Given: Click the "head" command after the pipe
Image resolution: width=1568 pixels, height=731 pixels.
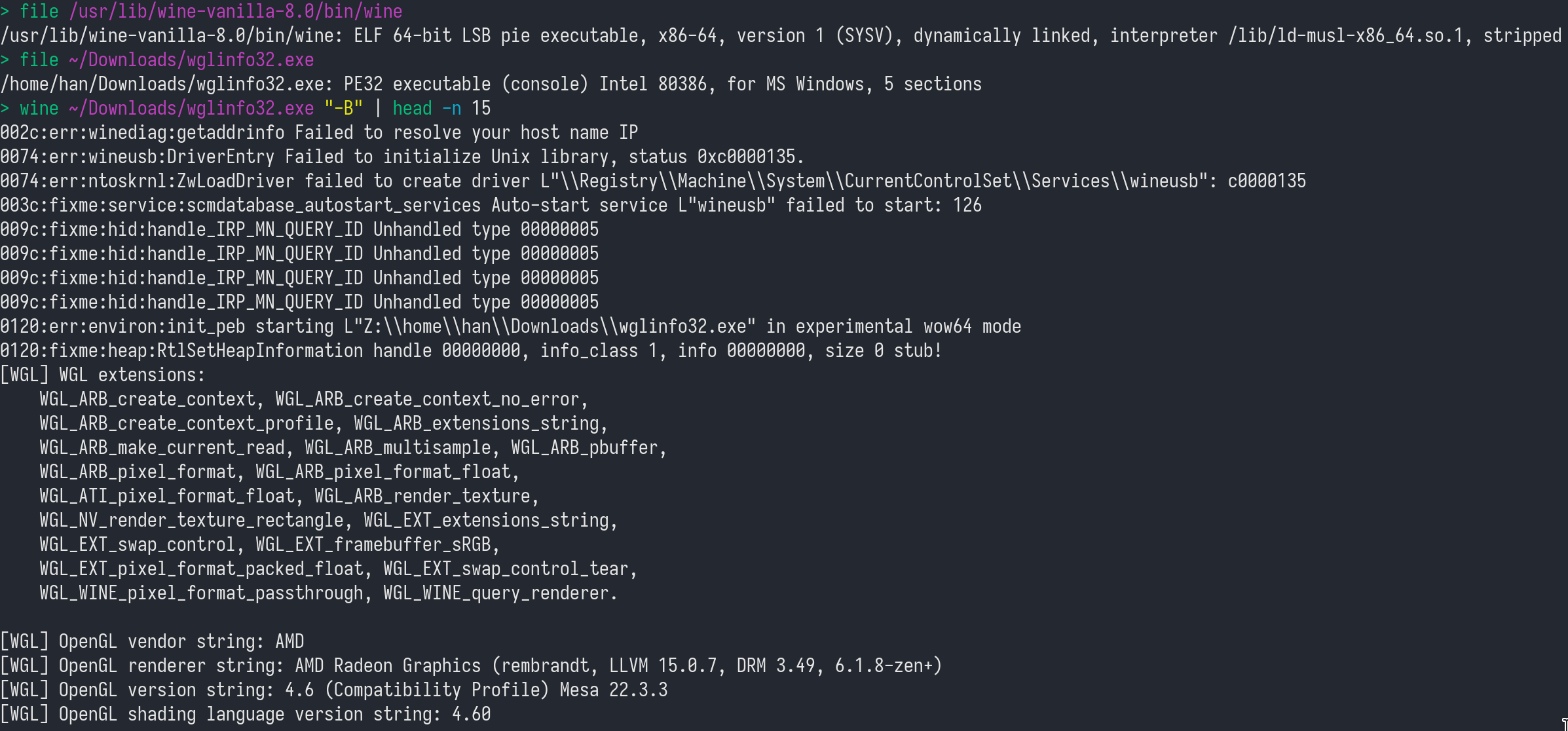Looking at the screenshot, I should [x=412, y=109].
